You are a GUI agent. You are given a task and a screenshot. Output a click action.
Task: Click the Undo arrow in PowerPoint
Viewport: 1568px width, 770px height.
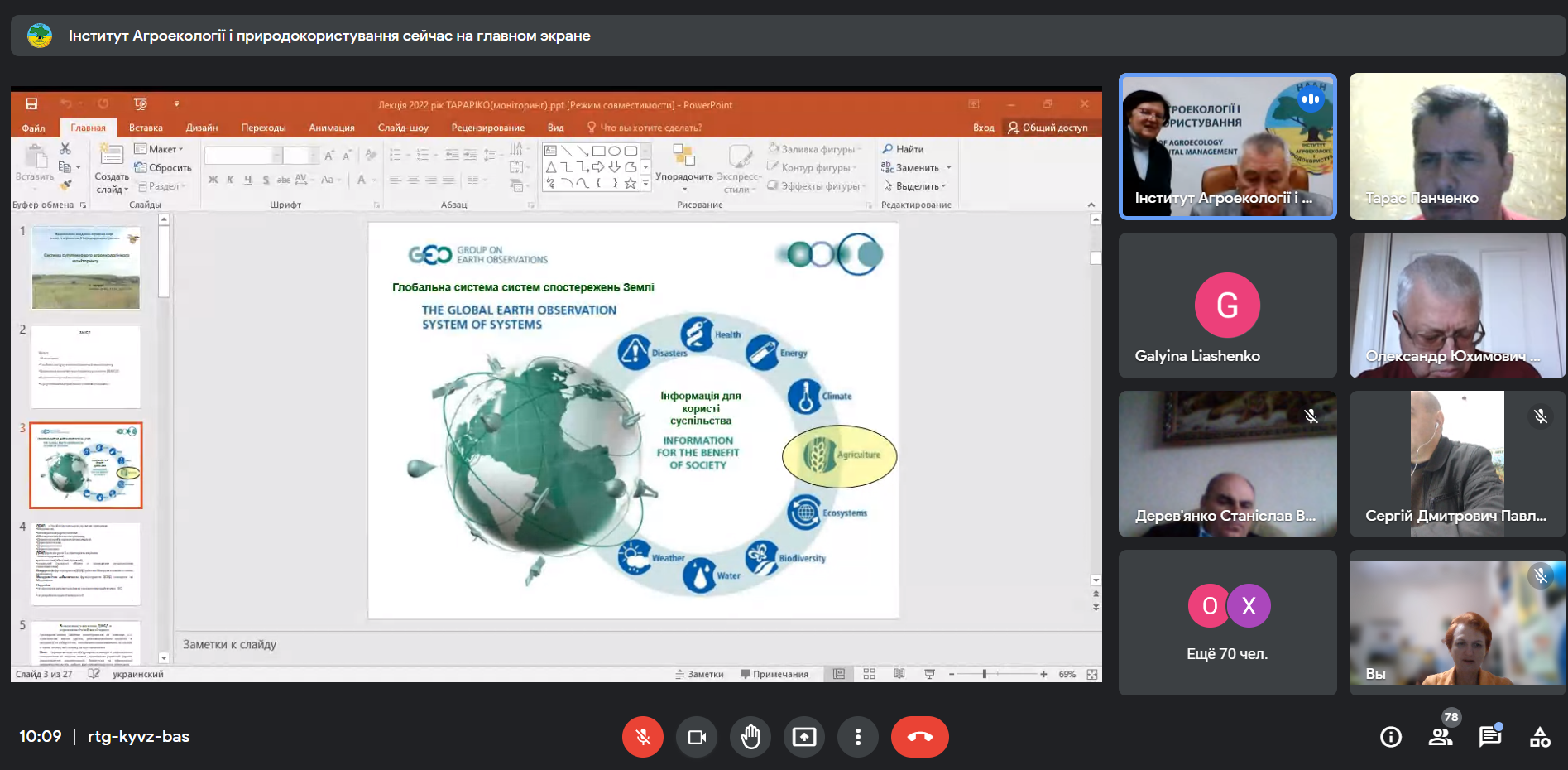(x=66, y=103)
